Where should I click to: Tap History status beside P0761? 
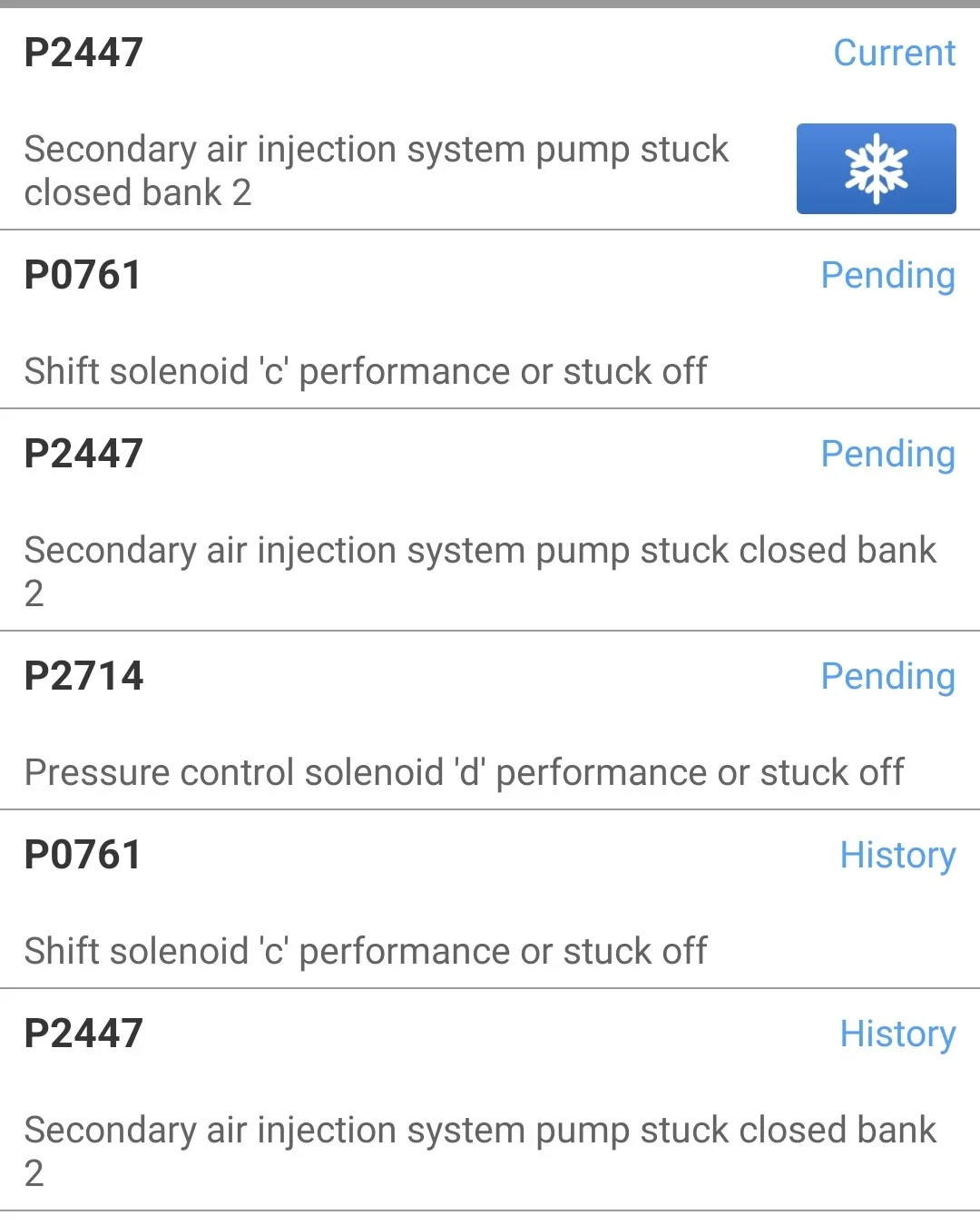coord(897,855)
